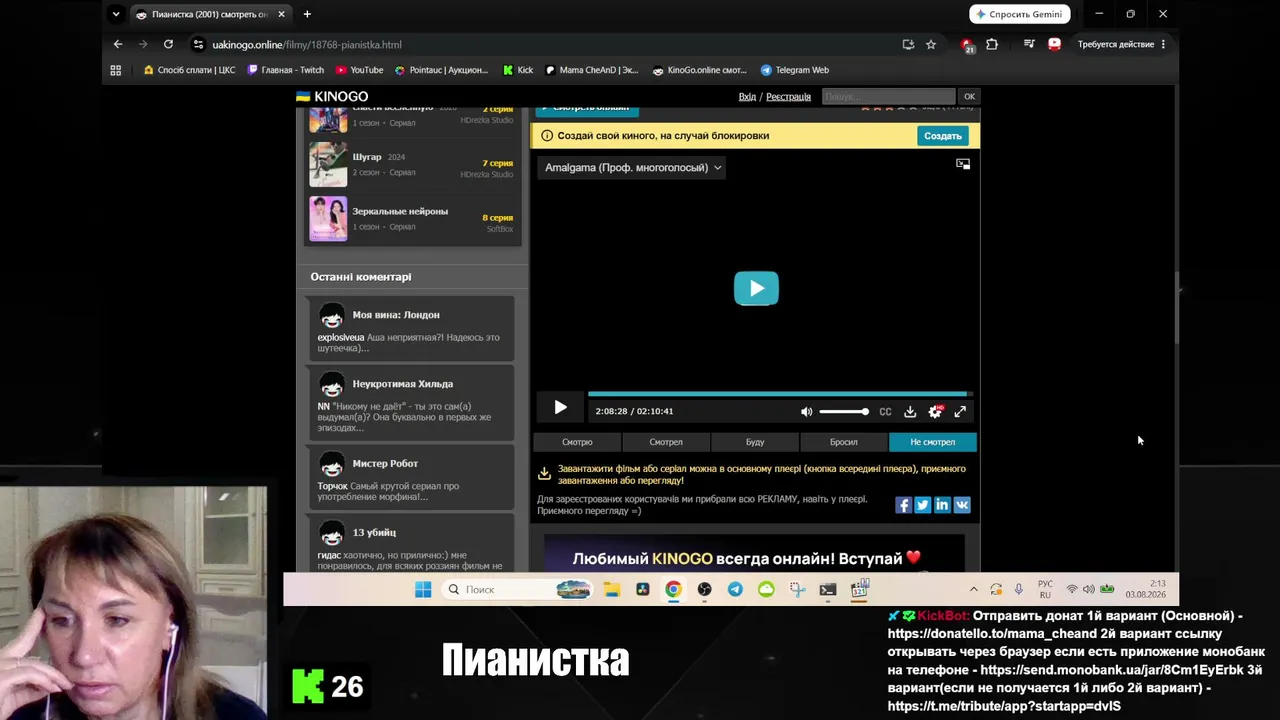Image resolution: width=1280 pixels, height=720 pixels.
Task: Open OBS Studio from the taskbar
Action: tap(704, 589)
